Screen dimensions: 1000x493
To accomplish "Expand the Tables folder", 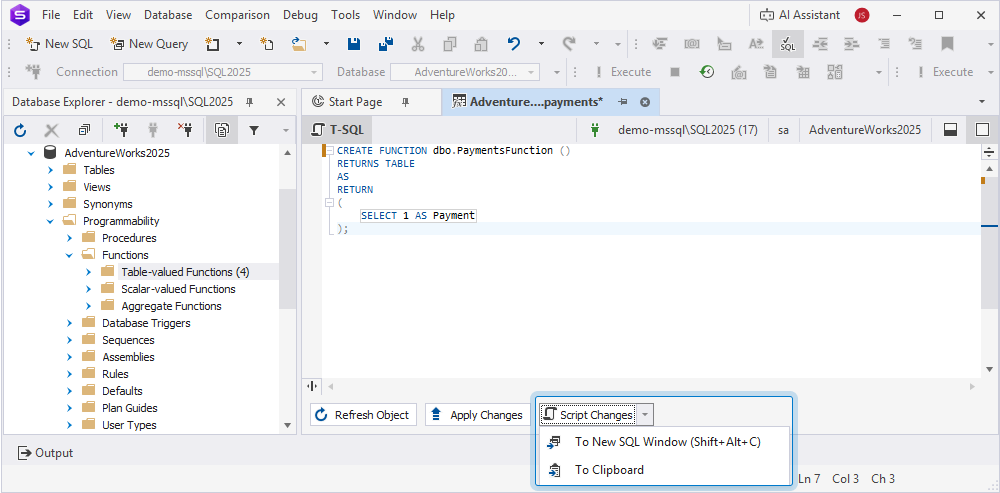I will [x=50, y=170].
